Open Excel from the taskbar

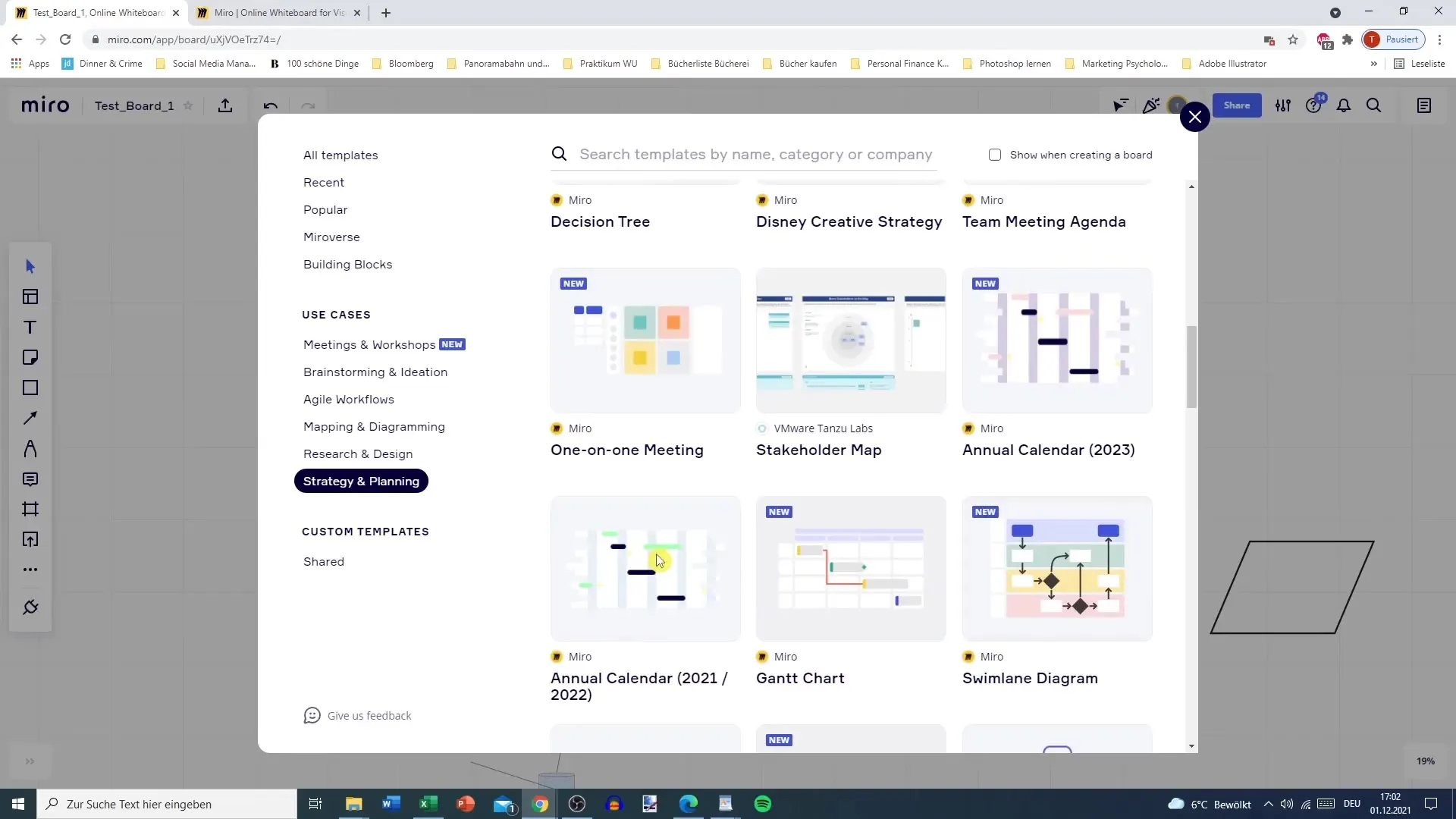coord(428,804)
